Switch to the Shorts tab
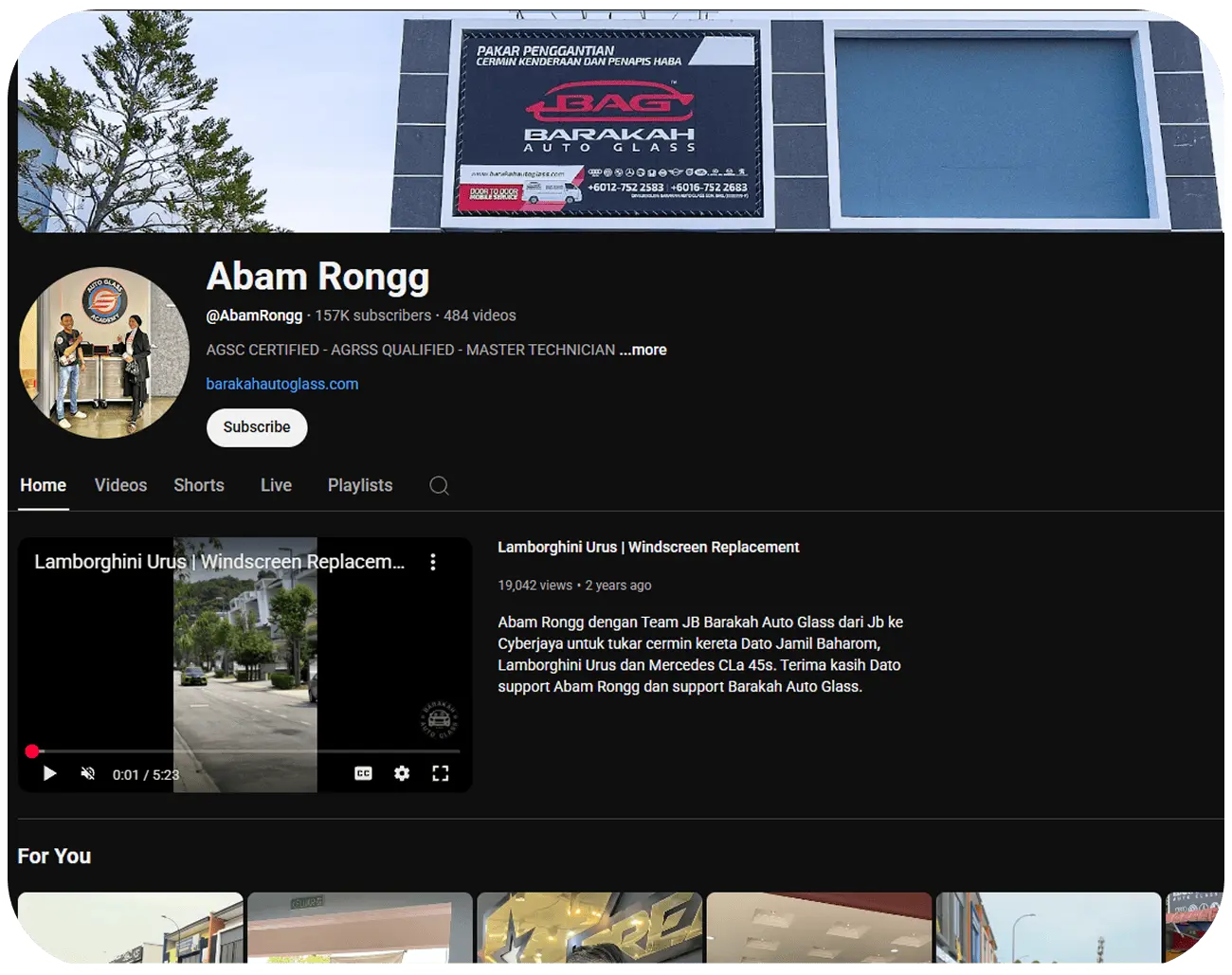The height and width of the screenshot is (975, 1232). pyautogui.click(x=199, y=485)
